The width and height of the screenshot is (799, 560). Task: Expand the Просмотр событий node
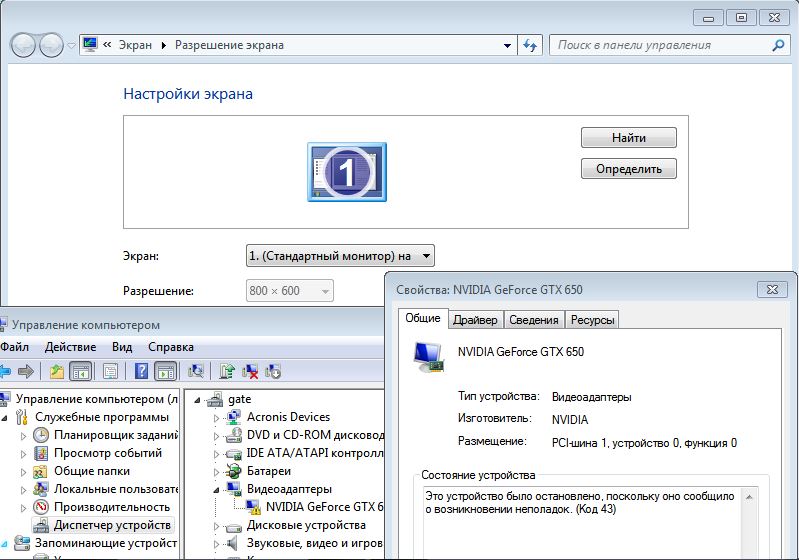23,454
